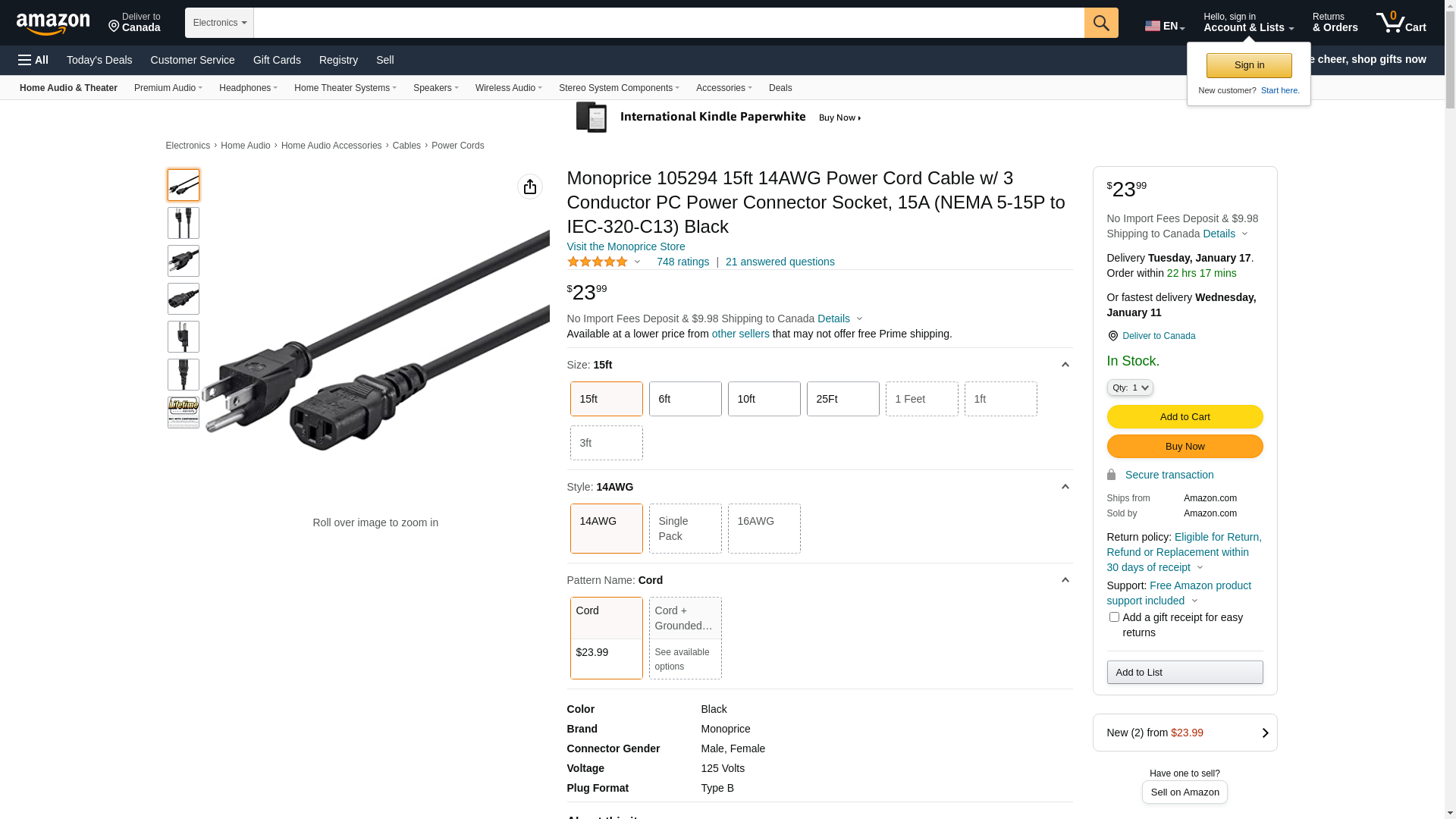
Task: Click the star rating icons
Action: pyautogui.click(x=598, y=262)
